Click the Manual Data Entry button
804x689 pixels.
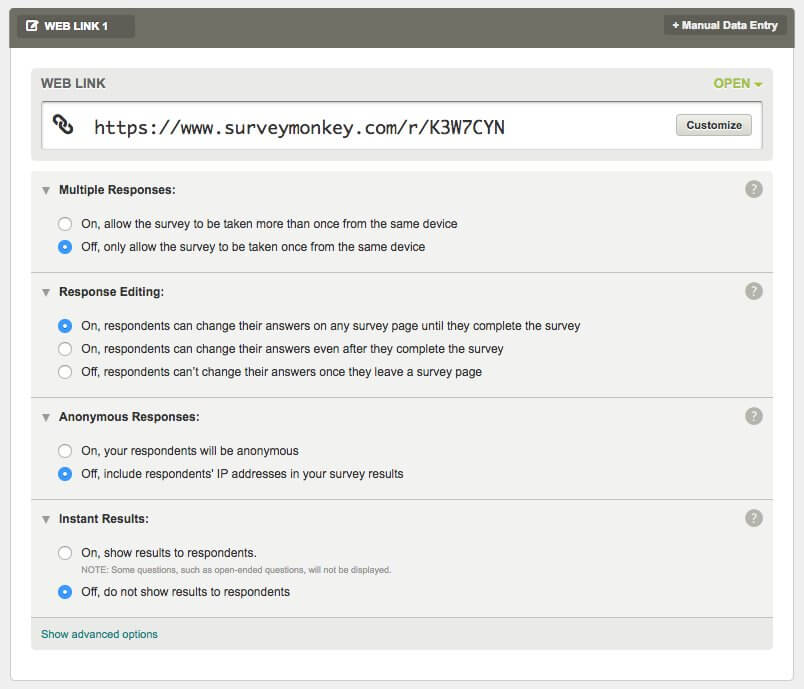click(725, 25)
